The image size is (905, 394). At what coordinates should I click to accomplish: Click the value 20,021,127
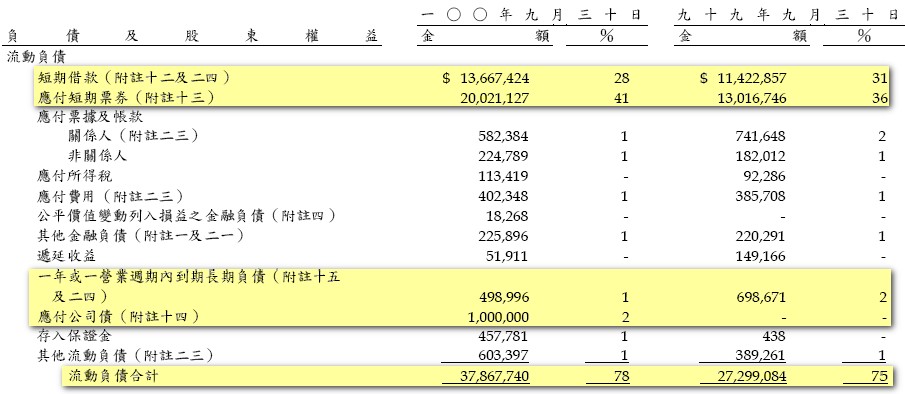pyautogui.click(x=494, y=98)
